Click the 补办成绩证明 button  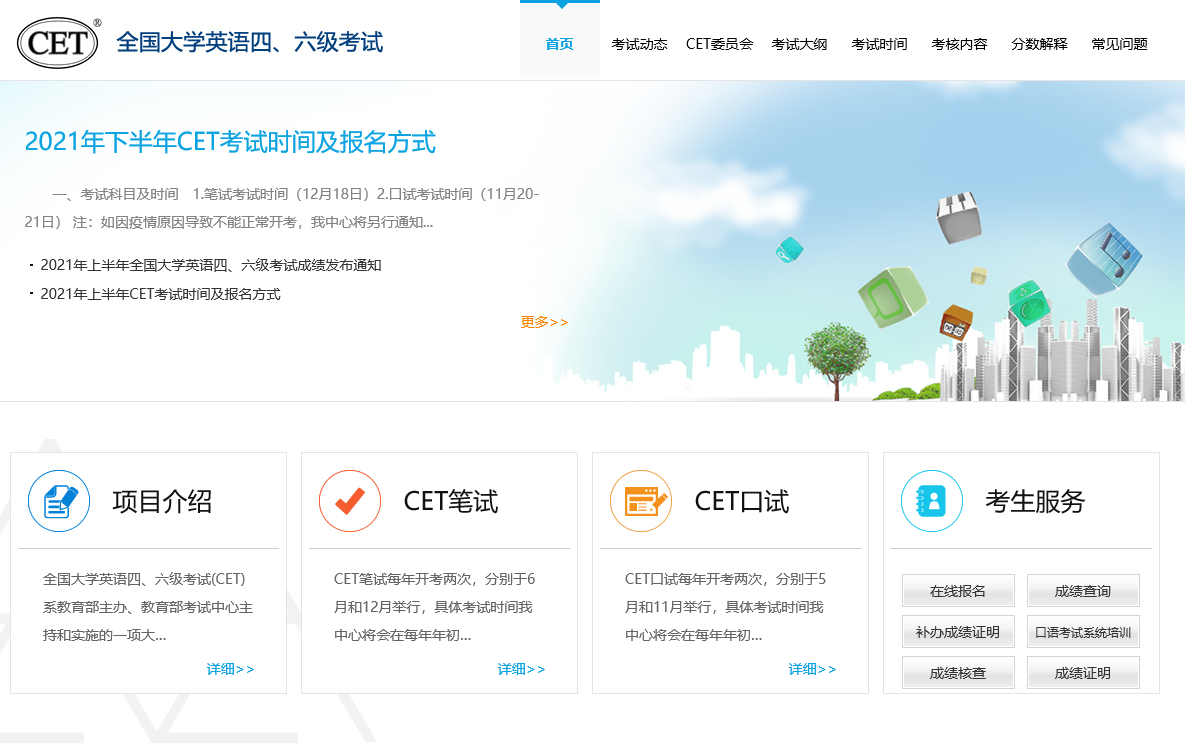coord(958,632)
